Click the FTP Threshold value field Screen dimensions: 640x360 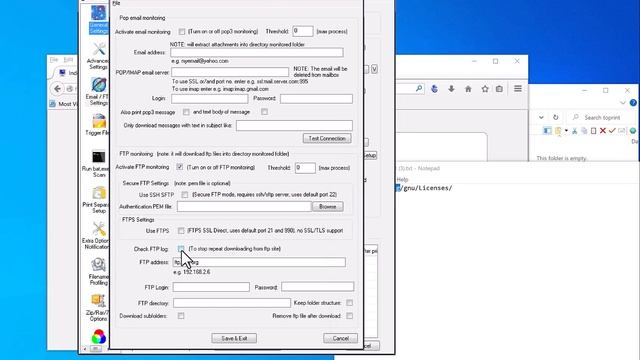point(305,168)
